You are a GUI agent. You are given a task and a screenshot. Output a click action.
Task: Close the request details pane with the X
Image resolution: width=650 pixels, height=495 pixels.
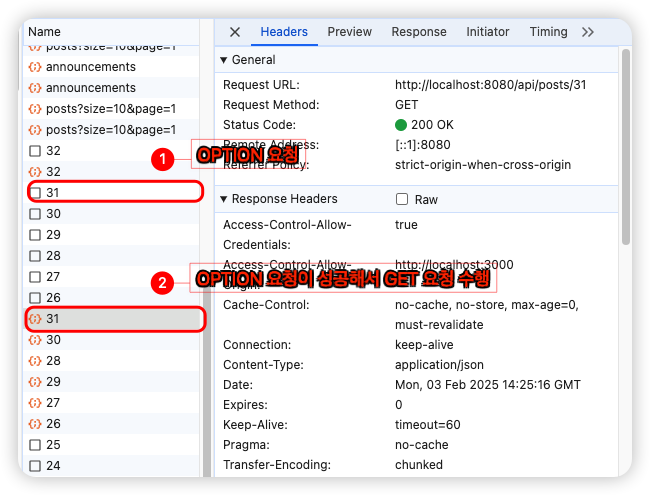click(235, 32)
